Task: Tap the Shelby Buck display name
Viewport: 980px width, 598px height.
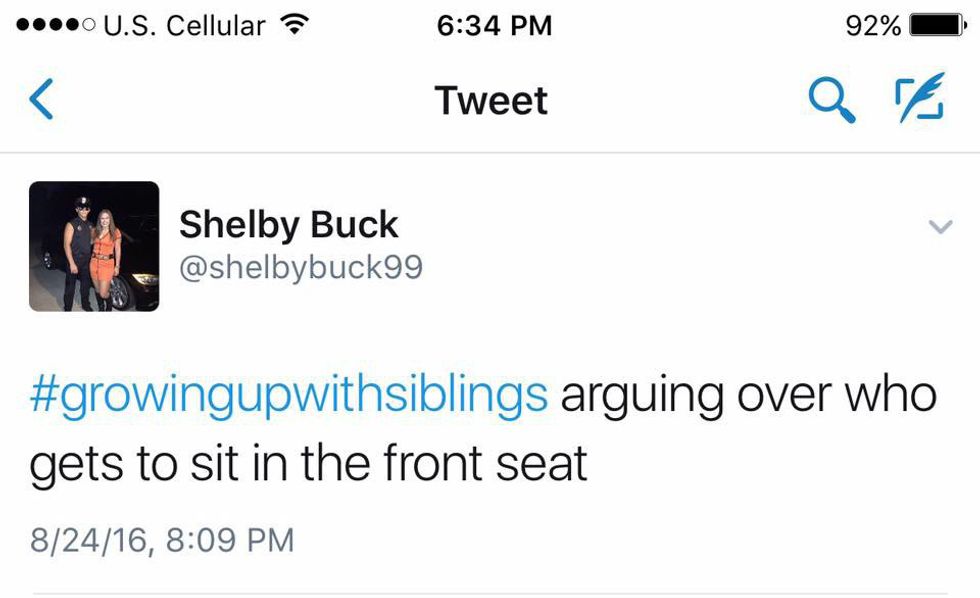Action: click(288, 225)
